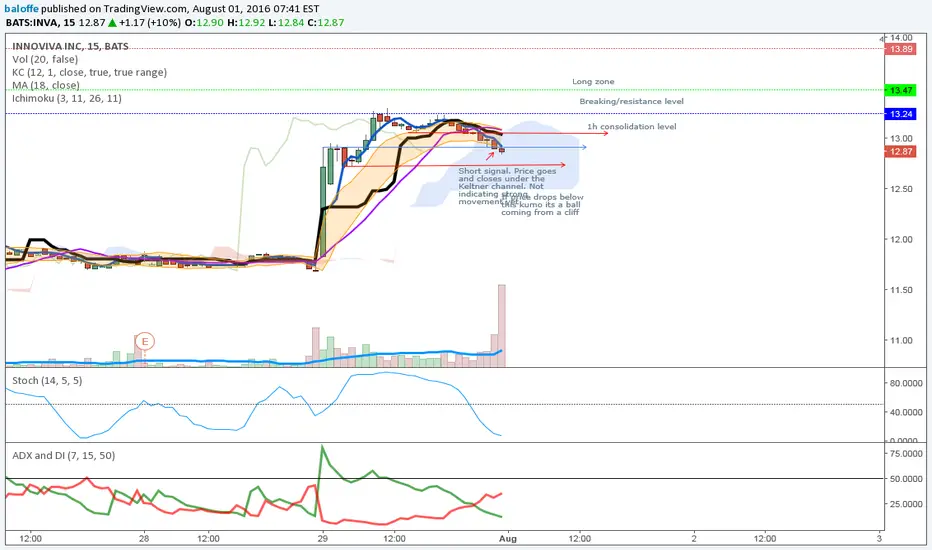932x550 pixels.
Task: Select the BATS:INVA, 15 symbol label
Action: [40, 23]
